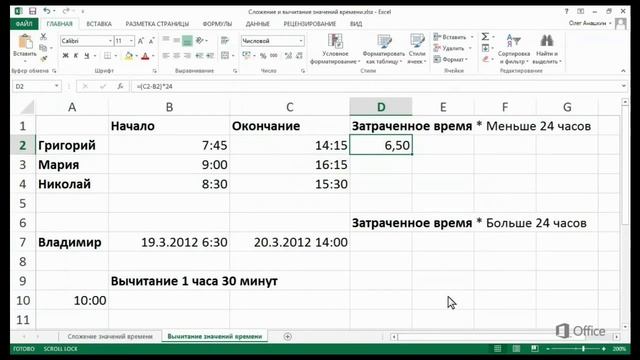
Task: Click the AutoSum sigma icon
Action: 485,37
